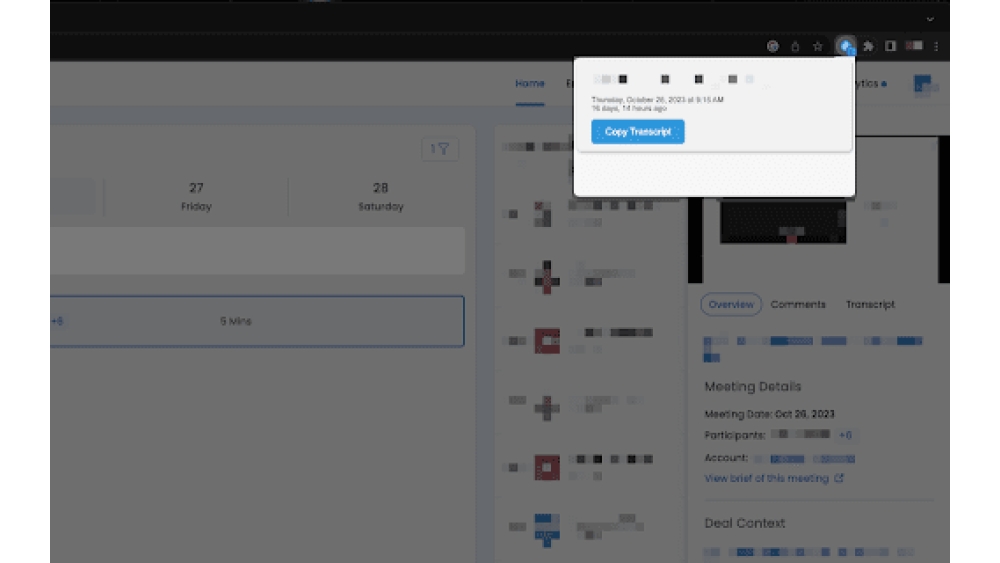The image size is (1000, 563).
Task: Open the Chrome Extensions puzzle icon
Action: (x=868, y=46)
